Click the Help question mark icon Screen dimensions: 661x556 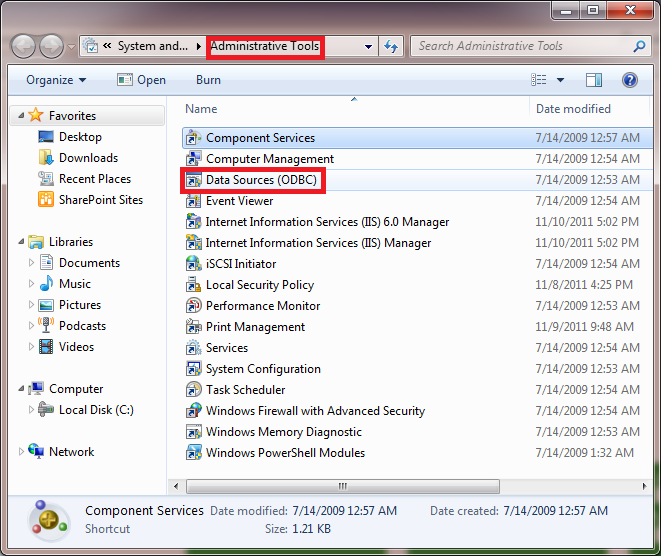coord(630,80)
